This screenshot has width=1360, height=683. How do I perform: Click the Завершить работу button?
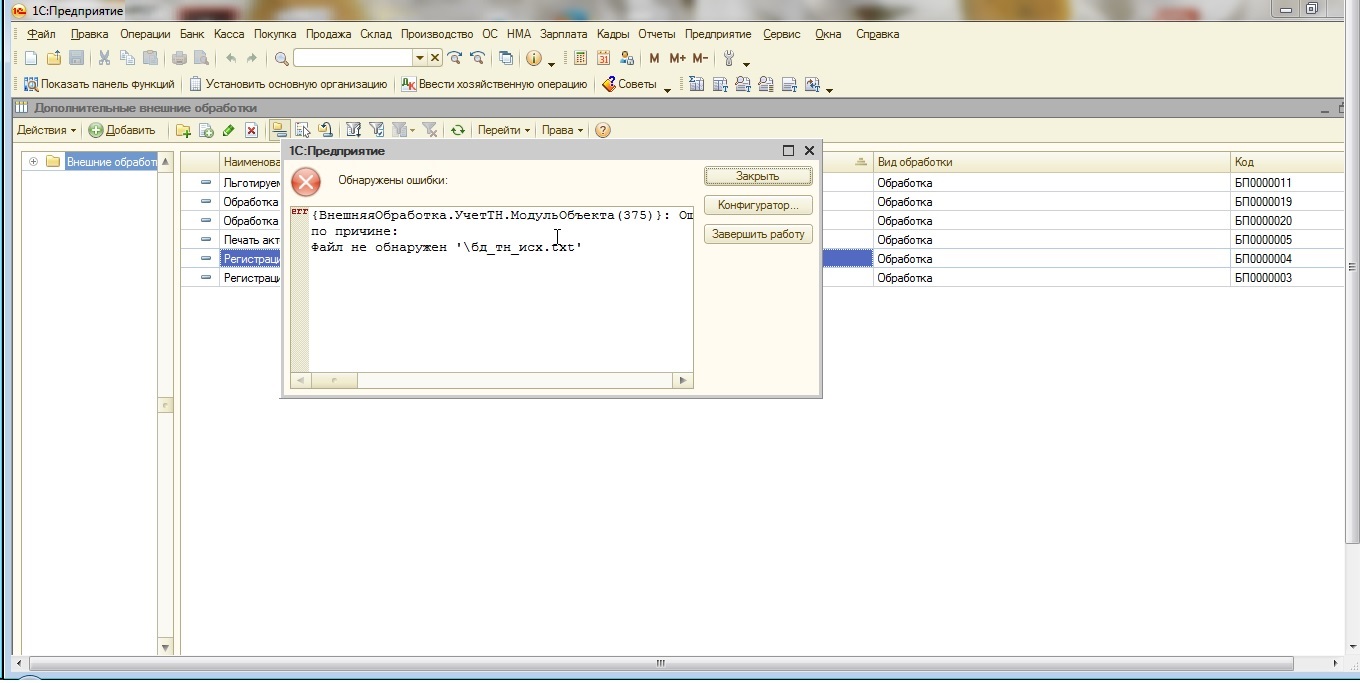tap(758, 234)
